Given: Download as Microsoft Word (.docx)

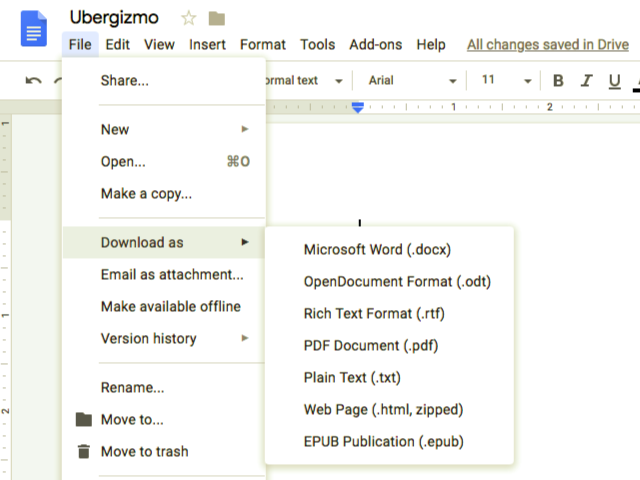Looking at the screenshot, I should [389, 249].
